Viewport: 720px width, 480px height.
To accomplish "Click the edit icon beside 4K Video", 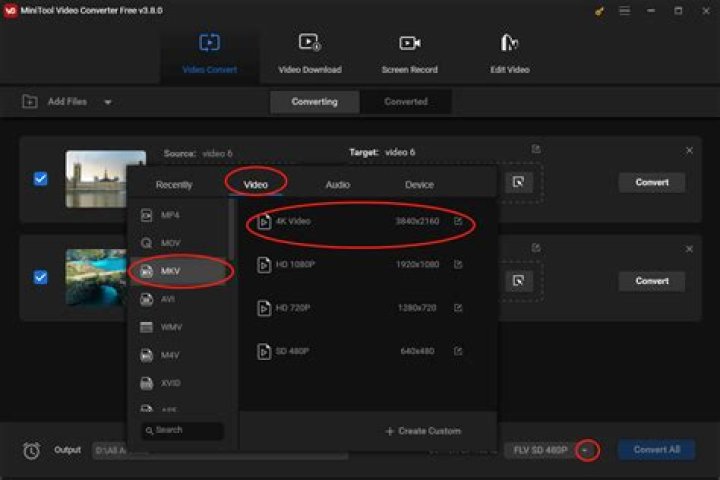I will (x=458, y=221).
